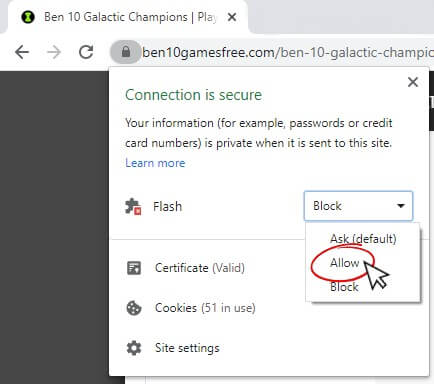The image size is (434, 384).
Task: Reload the page with the refresh icon
Action: pyautogui.click(x=86, y=52)
